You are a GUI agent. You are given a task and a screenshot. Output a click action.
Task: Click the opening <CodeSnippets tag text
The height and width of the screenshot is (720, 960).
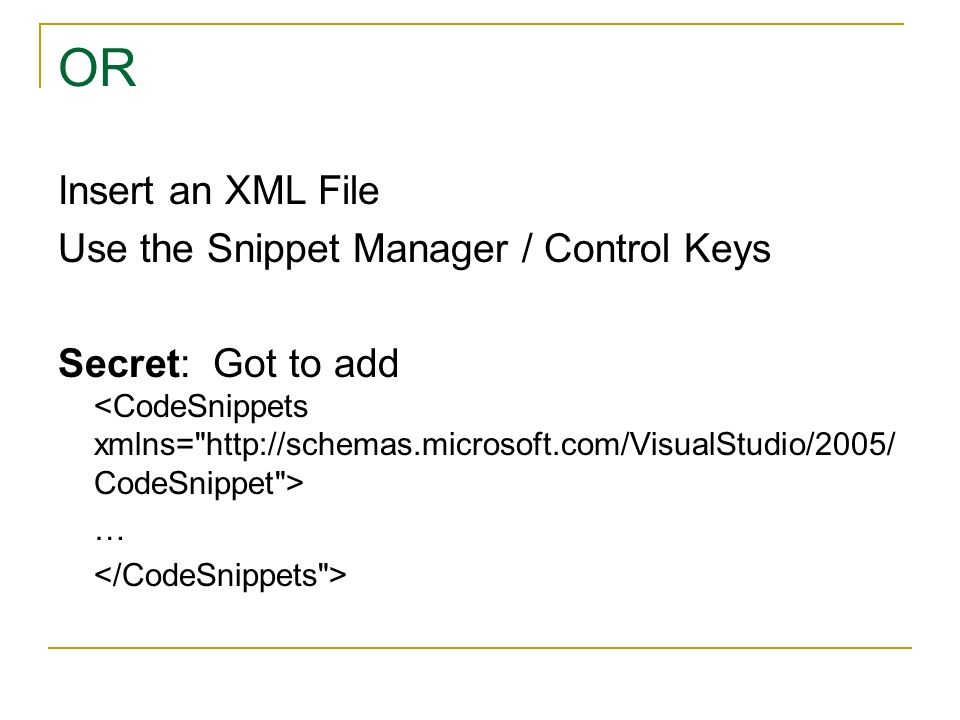click(201, 407)
